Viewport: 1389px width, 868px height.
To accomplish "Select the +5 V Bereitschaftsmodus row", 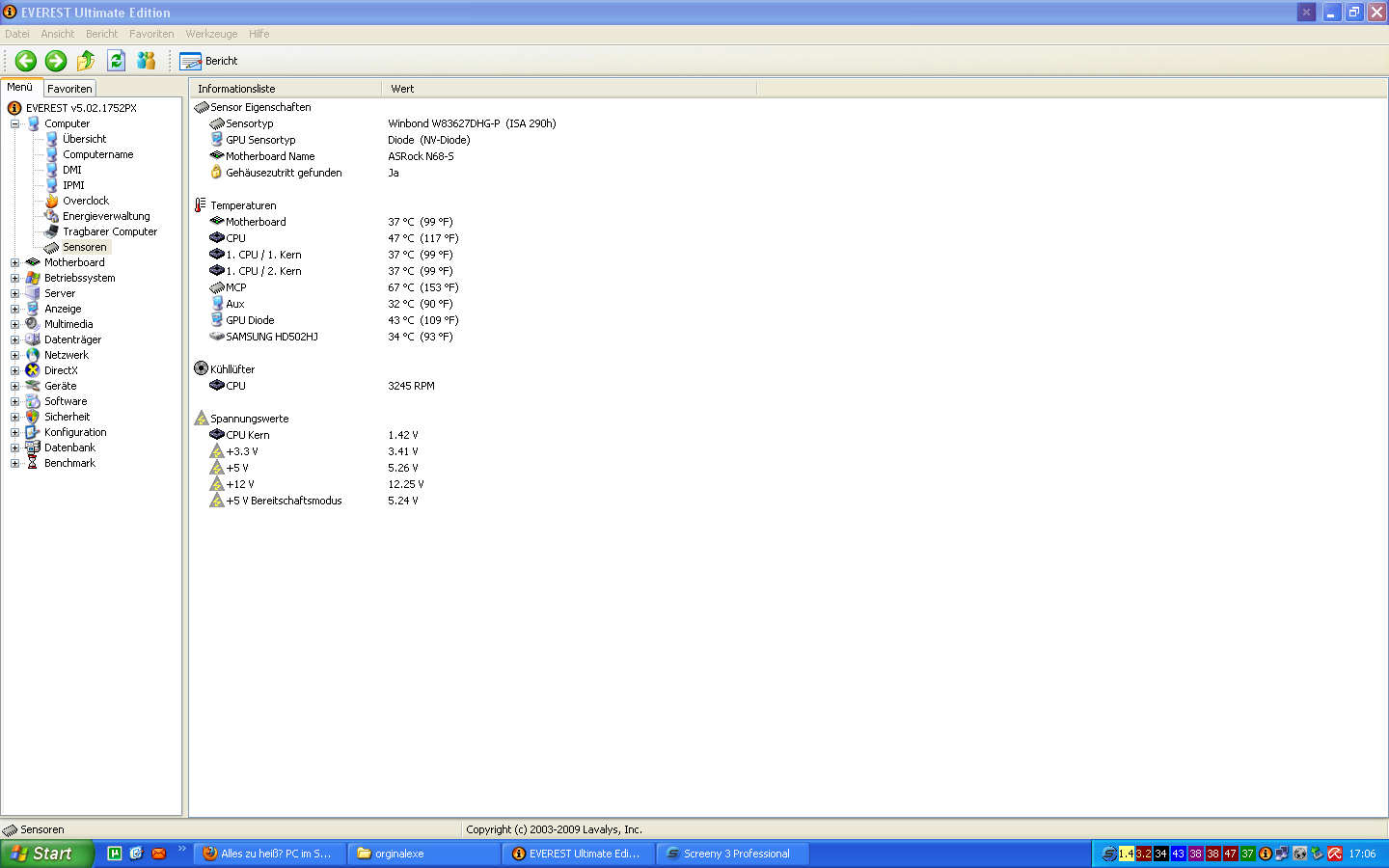I will tap(313, 501).
